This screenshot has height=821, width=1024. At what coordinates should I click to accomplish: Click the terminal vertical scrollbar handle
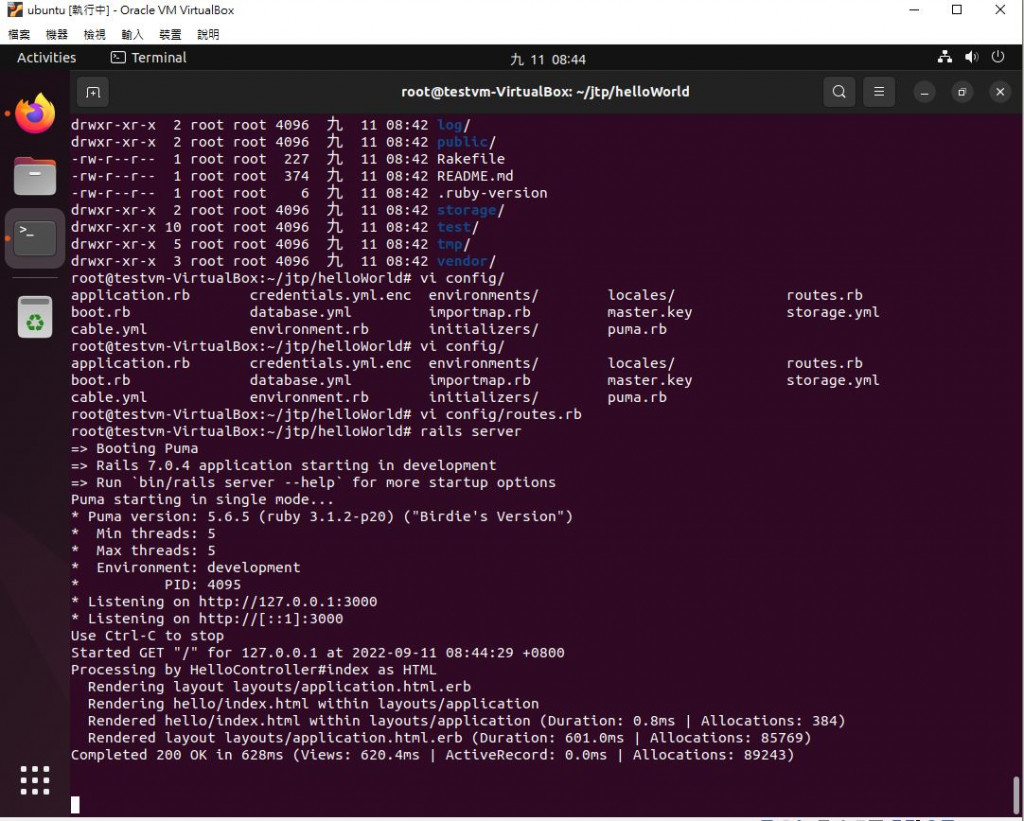[x=1016, y=796]
